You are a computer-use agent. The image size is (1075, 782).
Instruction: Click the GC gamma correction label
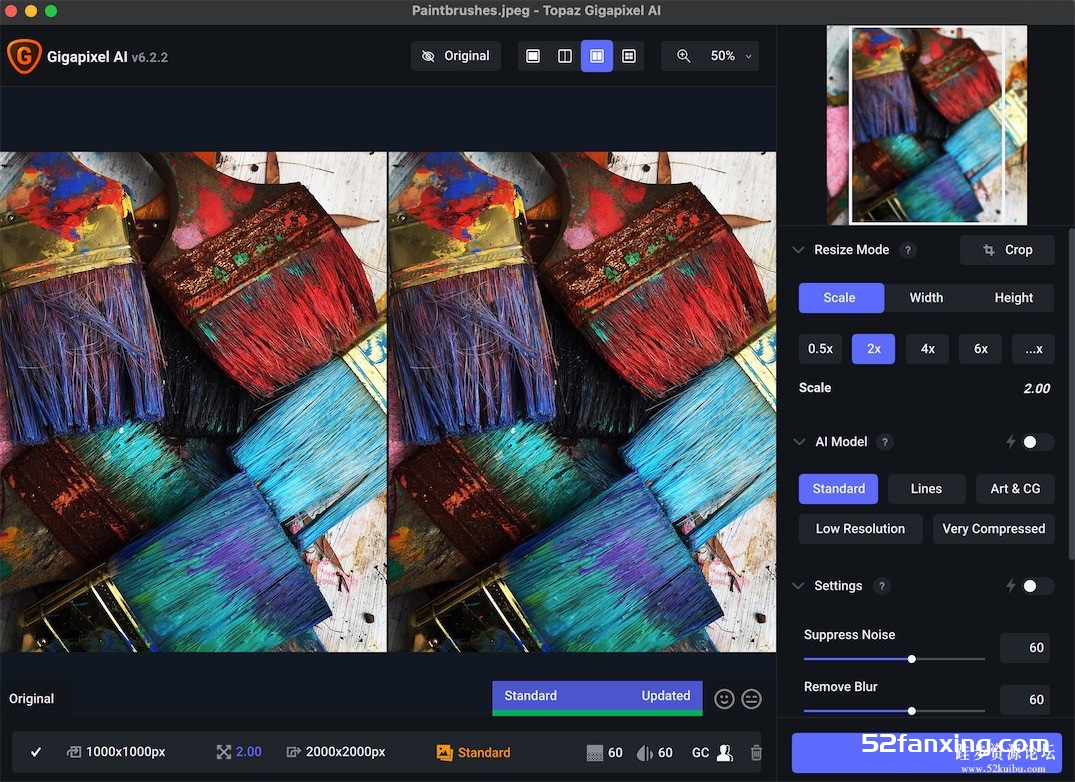700,753
